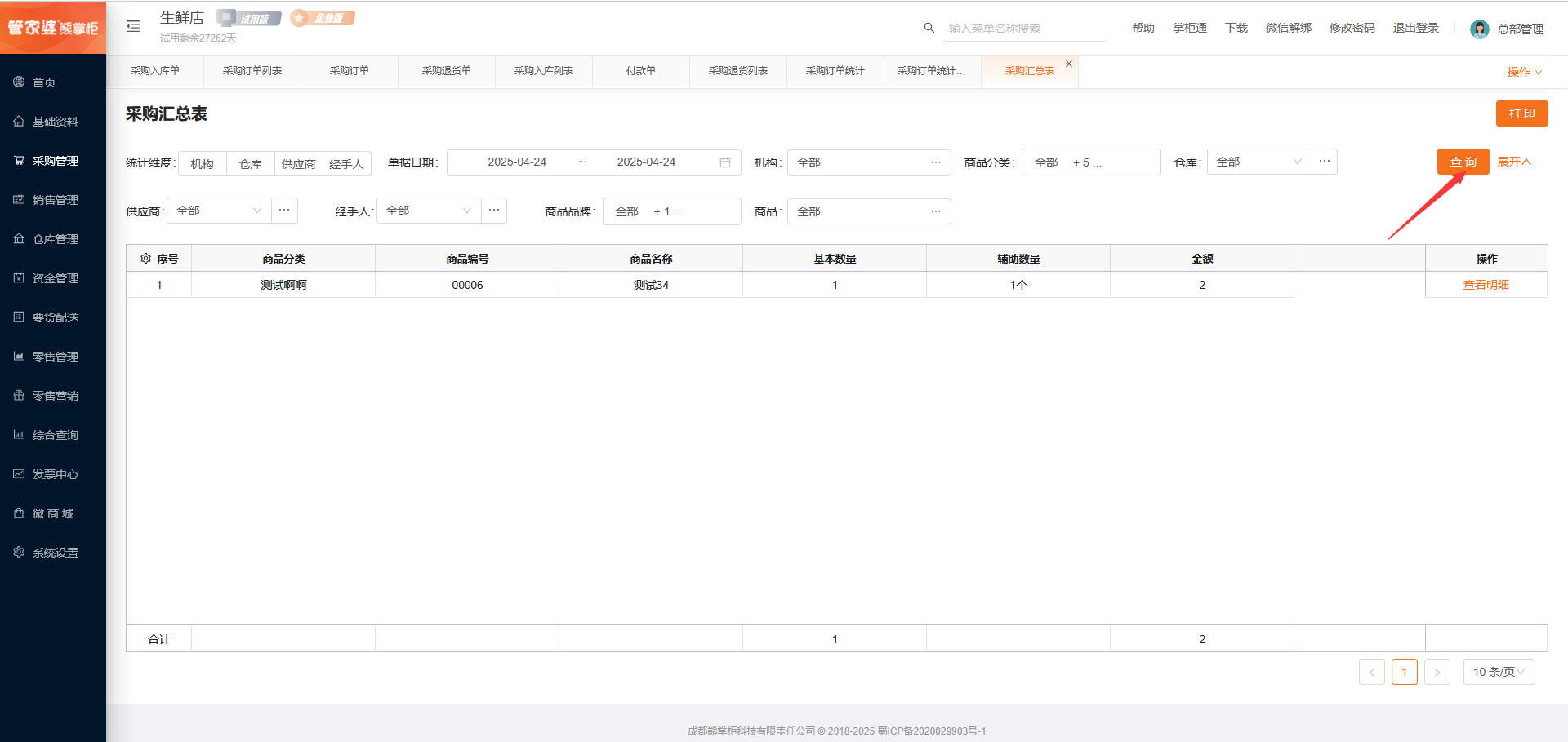Switch to the 付款单 tab
The height and width of the screenshot is (742, 1568).
click(641, 71)
